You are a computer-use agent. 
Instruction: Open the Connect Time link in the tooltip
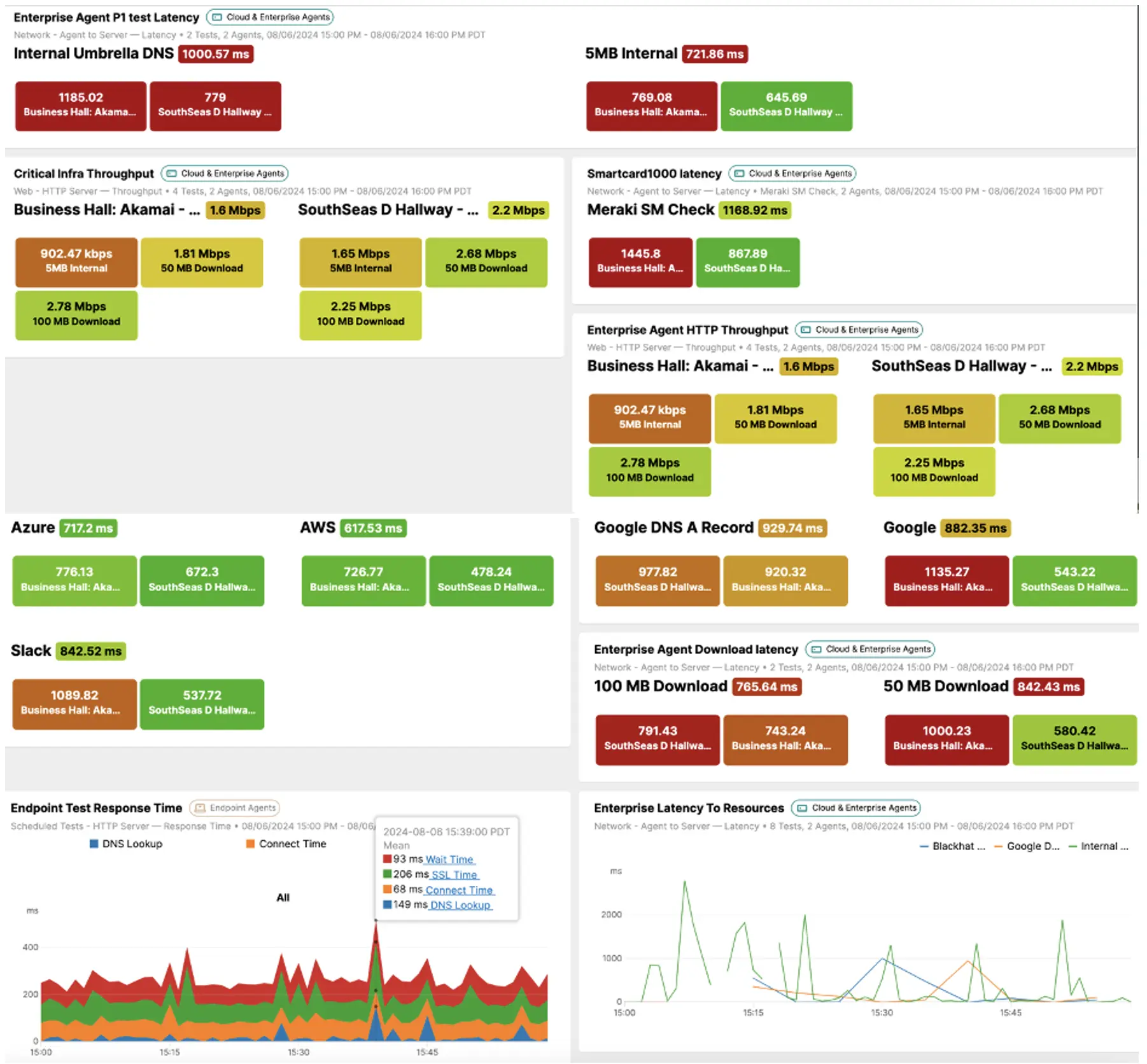pos(460,890)
